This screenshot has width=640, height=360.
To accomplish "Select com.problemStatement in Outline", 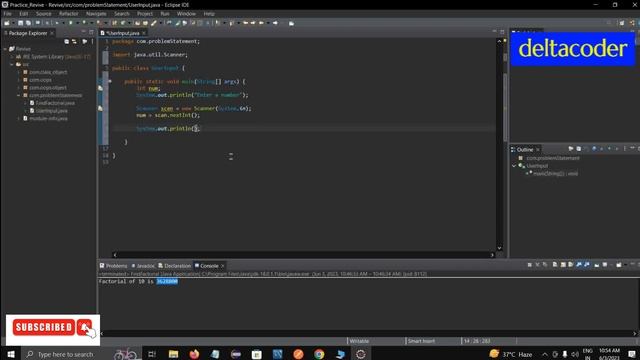I will coord(549,158).
